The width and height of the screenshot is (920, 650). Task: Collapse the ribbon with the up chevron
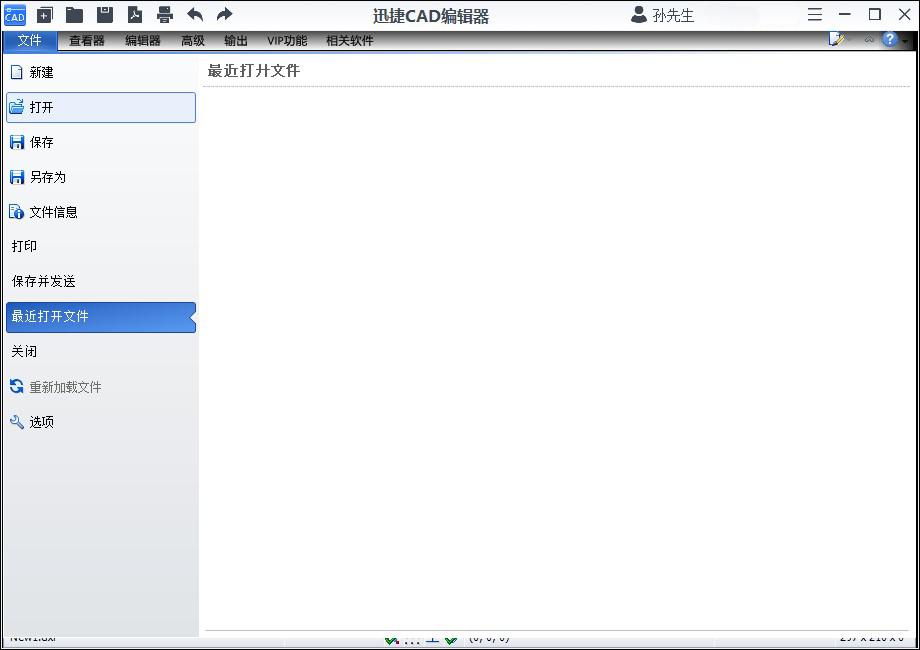869,39
